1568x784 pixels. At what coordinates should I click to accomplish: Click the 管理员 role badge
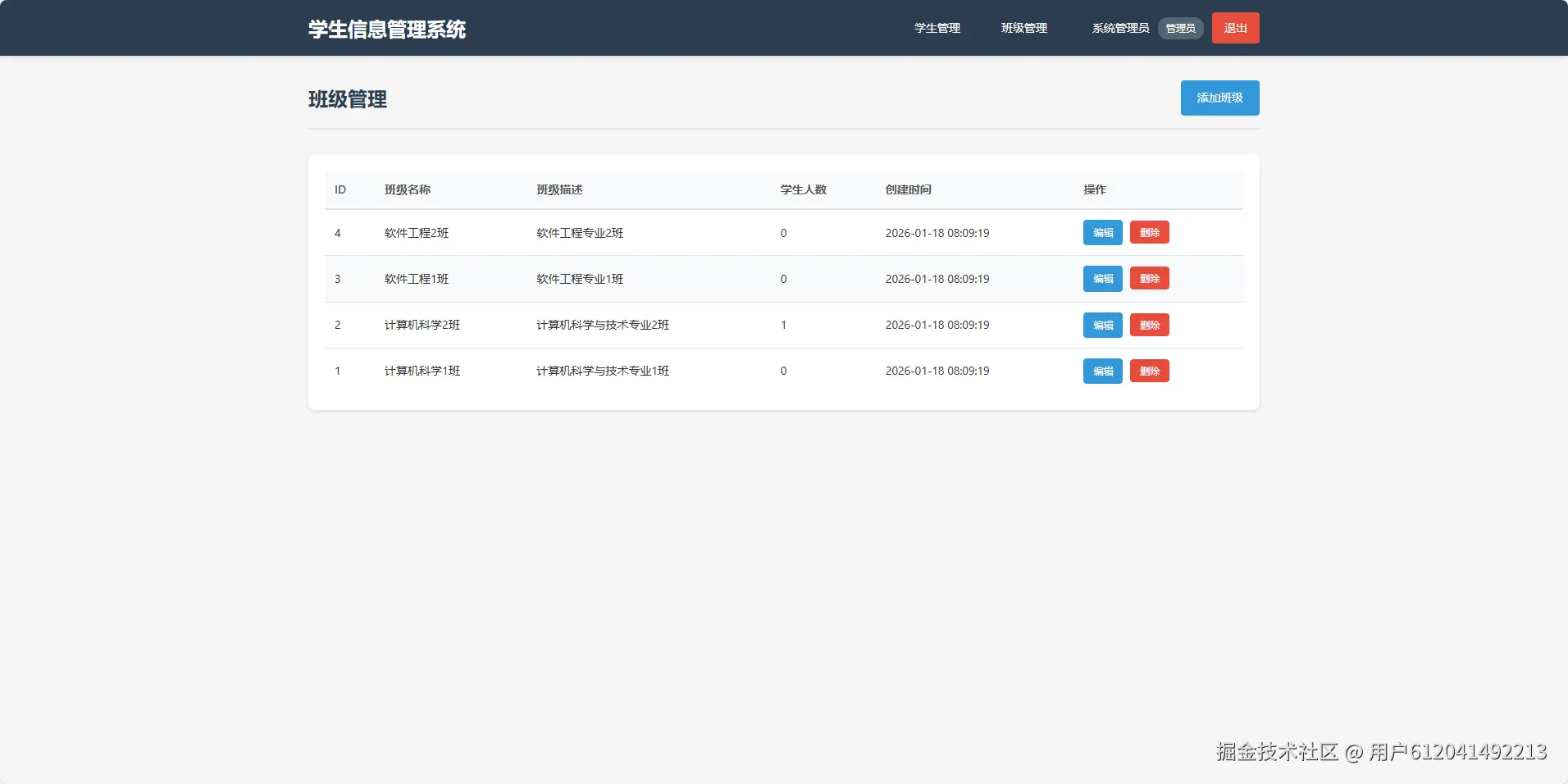point(1179,27)
